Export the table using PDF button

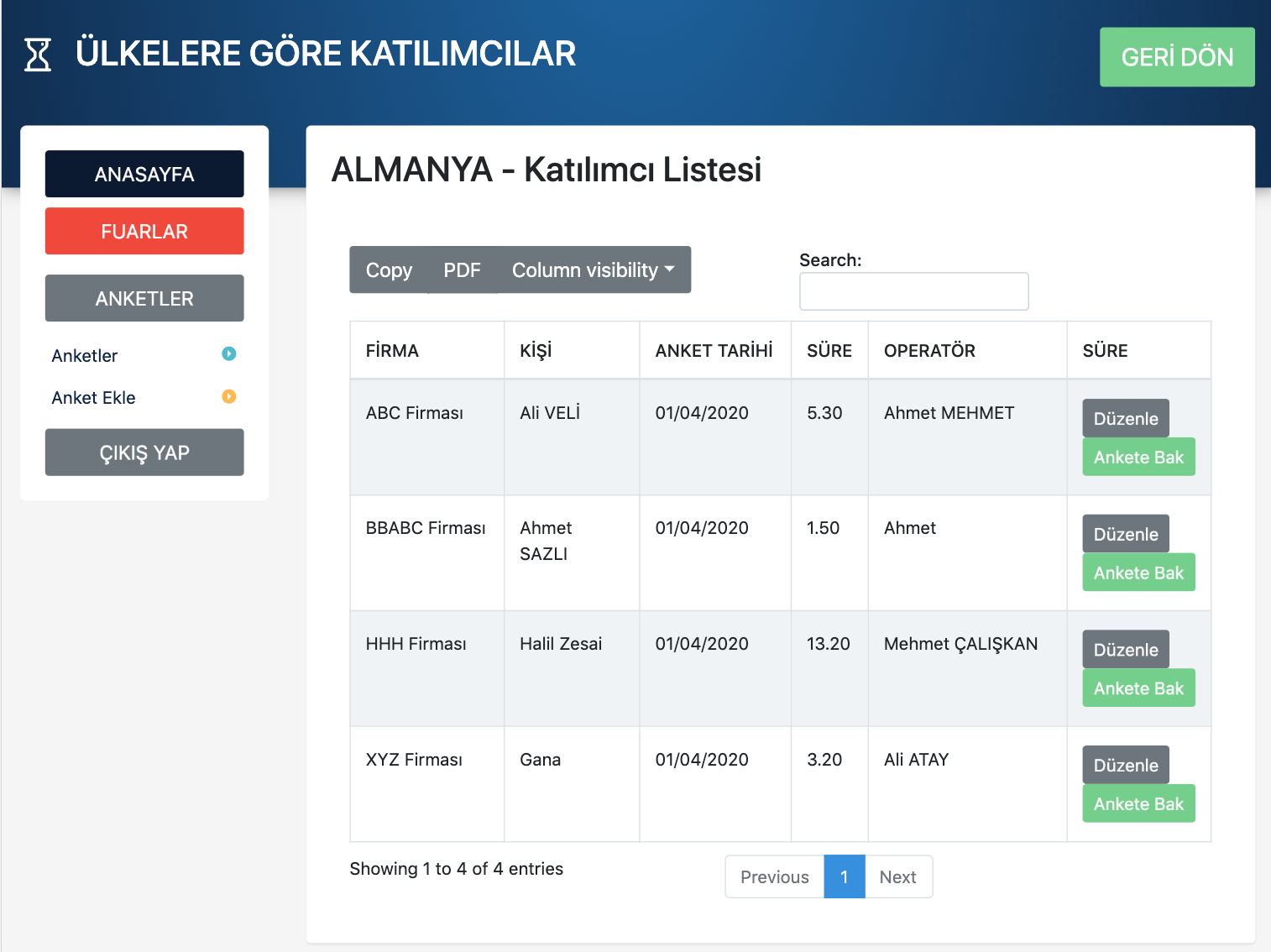[x=462, y=270]
